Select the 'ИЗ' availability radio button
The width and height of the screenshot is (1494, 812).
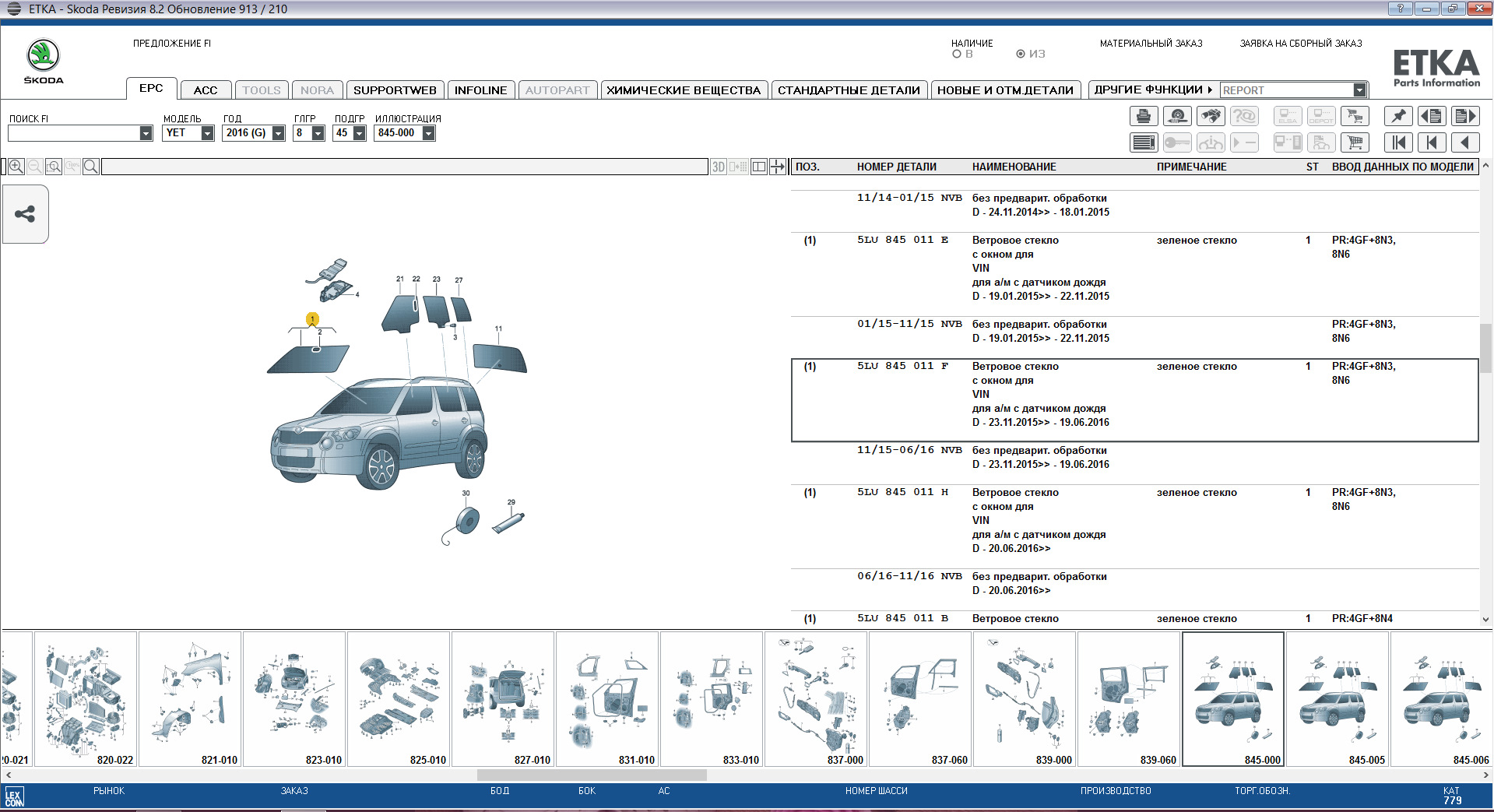[x=1021, y=54]
